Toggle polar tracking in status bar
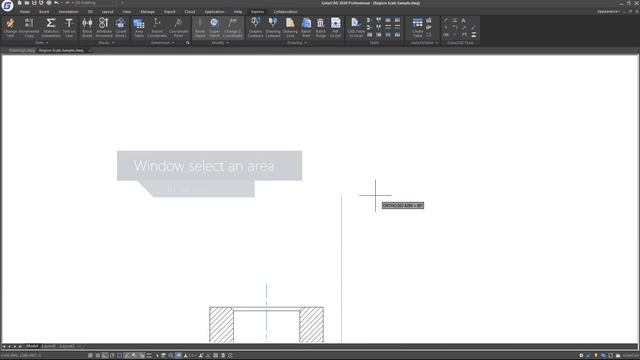 (x=112, y=356)
